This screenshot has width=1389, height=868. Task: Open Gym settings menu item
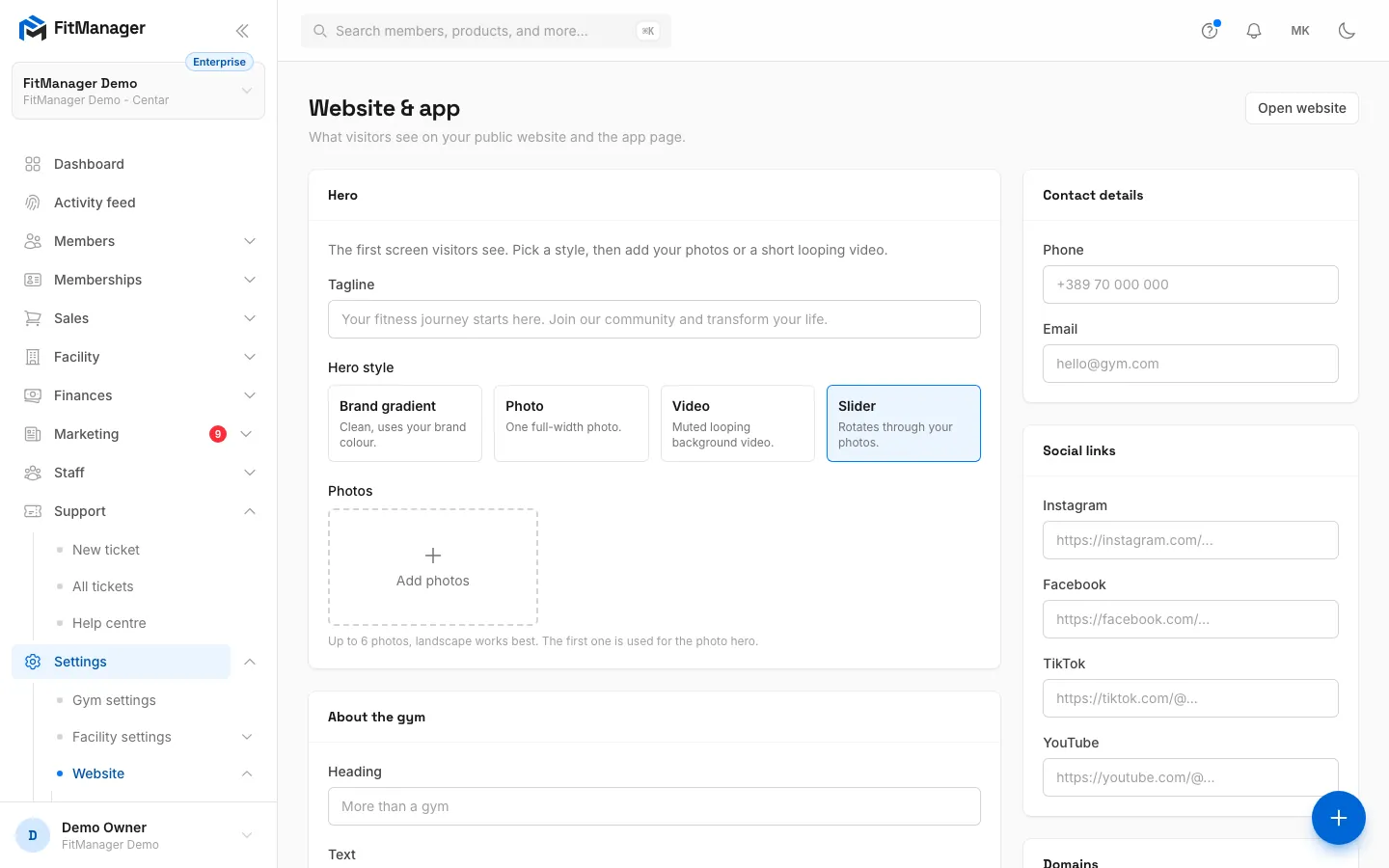(x=114, y=700)
